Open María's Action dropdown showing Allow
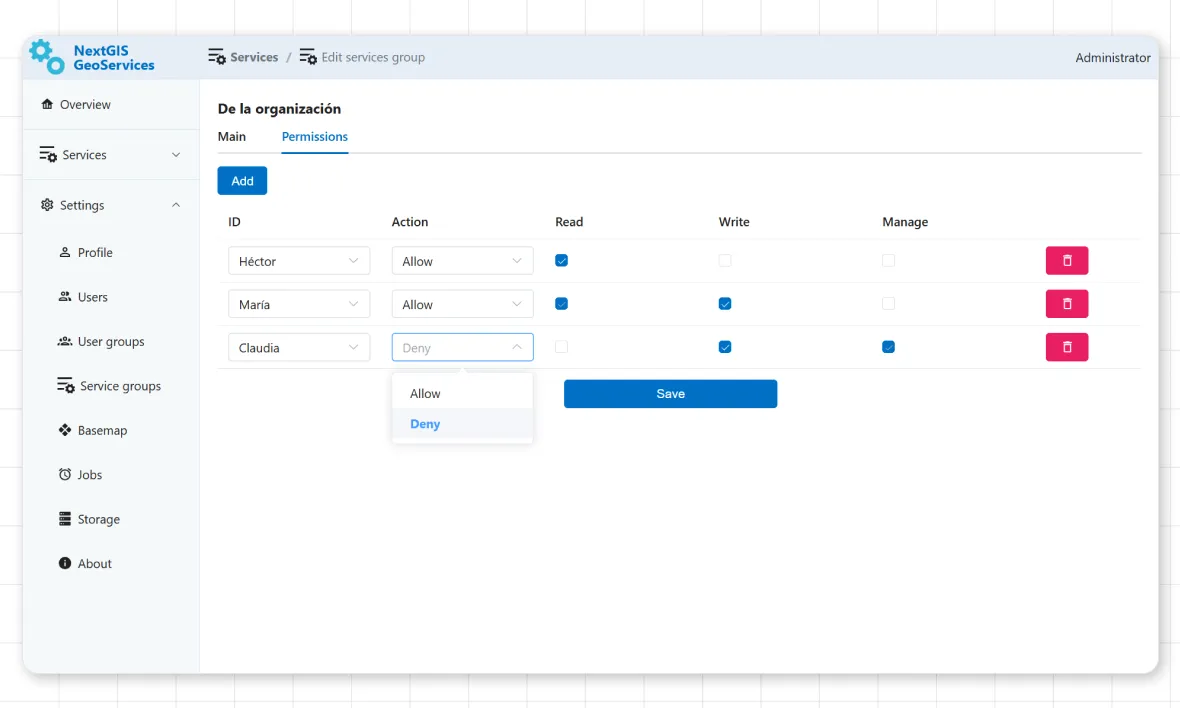This screenshot has width=1180, height=708. click(x=462, y=304)
